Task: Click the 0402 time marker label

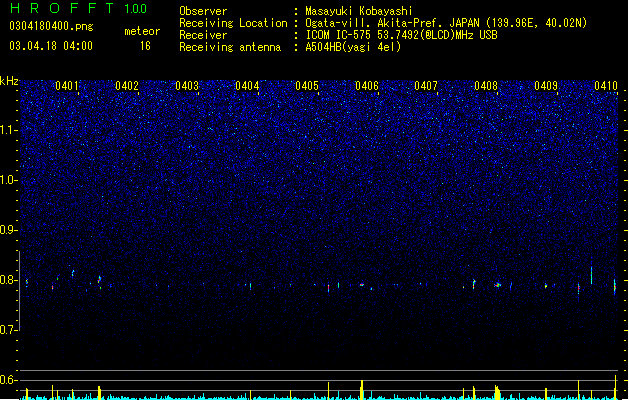Action: pyautogui.click(x=127, y=86)
